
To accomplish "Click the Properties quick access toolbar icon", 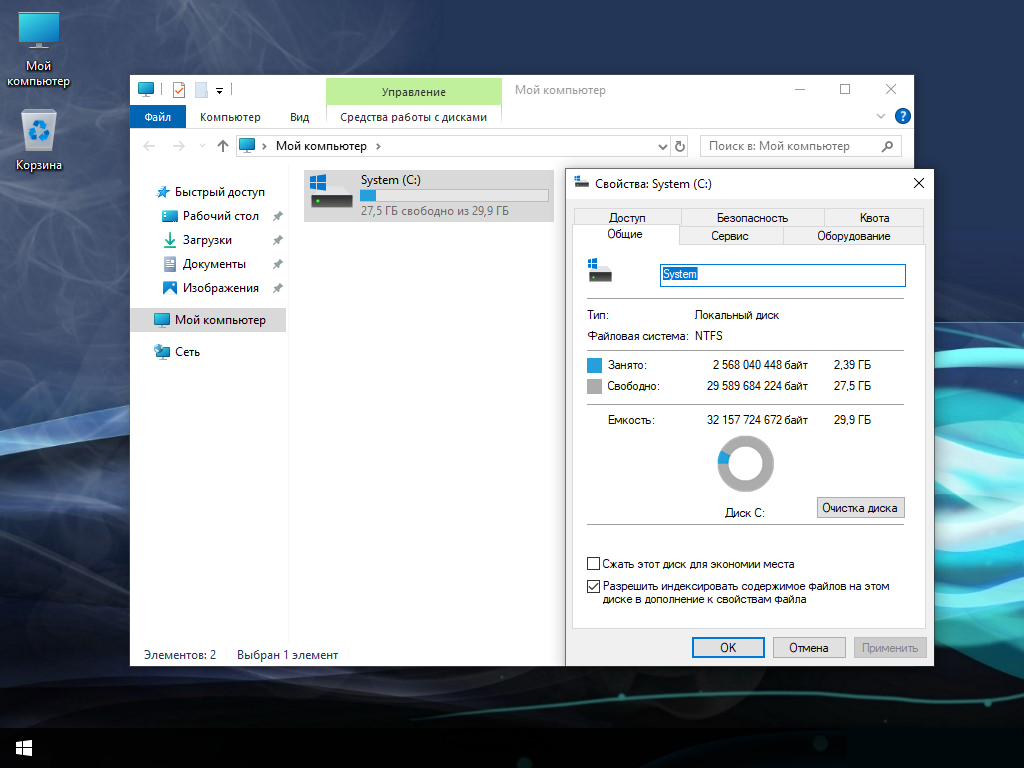I will point(179,89).
